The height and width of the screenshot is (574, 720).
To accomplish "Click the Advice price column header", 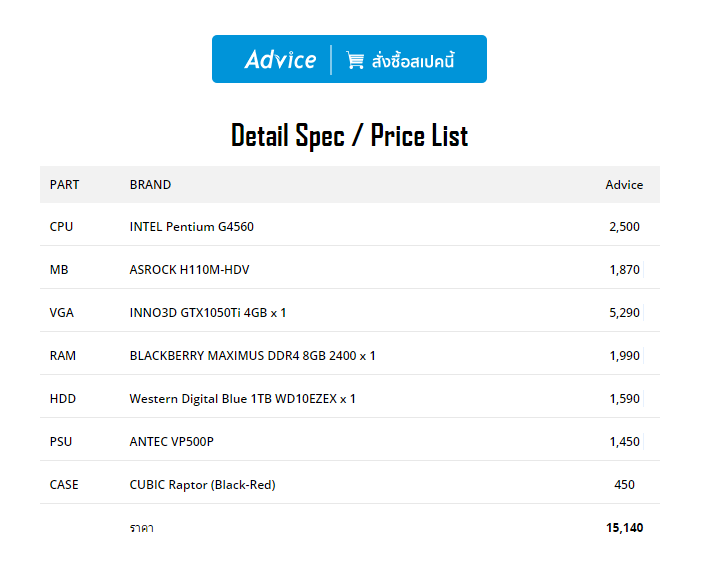I will pos(624,185).
